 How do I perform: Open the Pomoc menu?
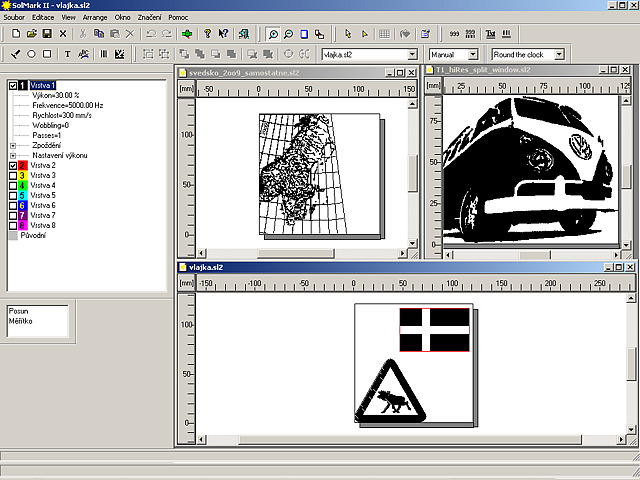178,17
